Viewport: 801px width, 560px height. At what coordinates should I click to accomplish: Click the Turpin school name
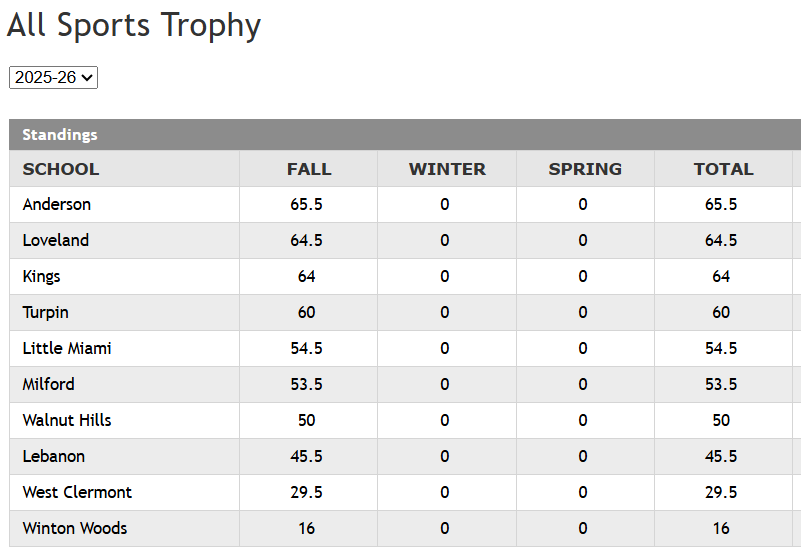coord(46,312)
